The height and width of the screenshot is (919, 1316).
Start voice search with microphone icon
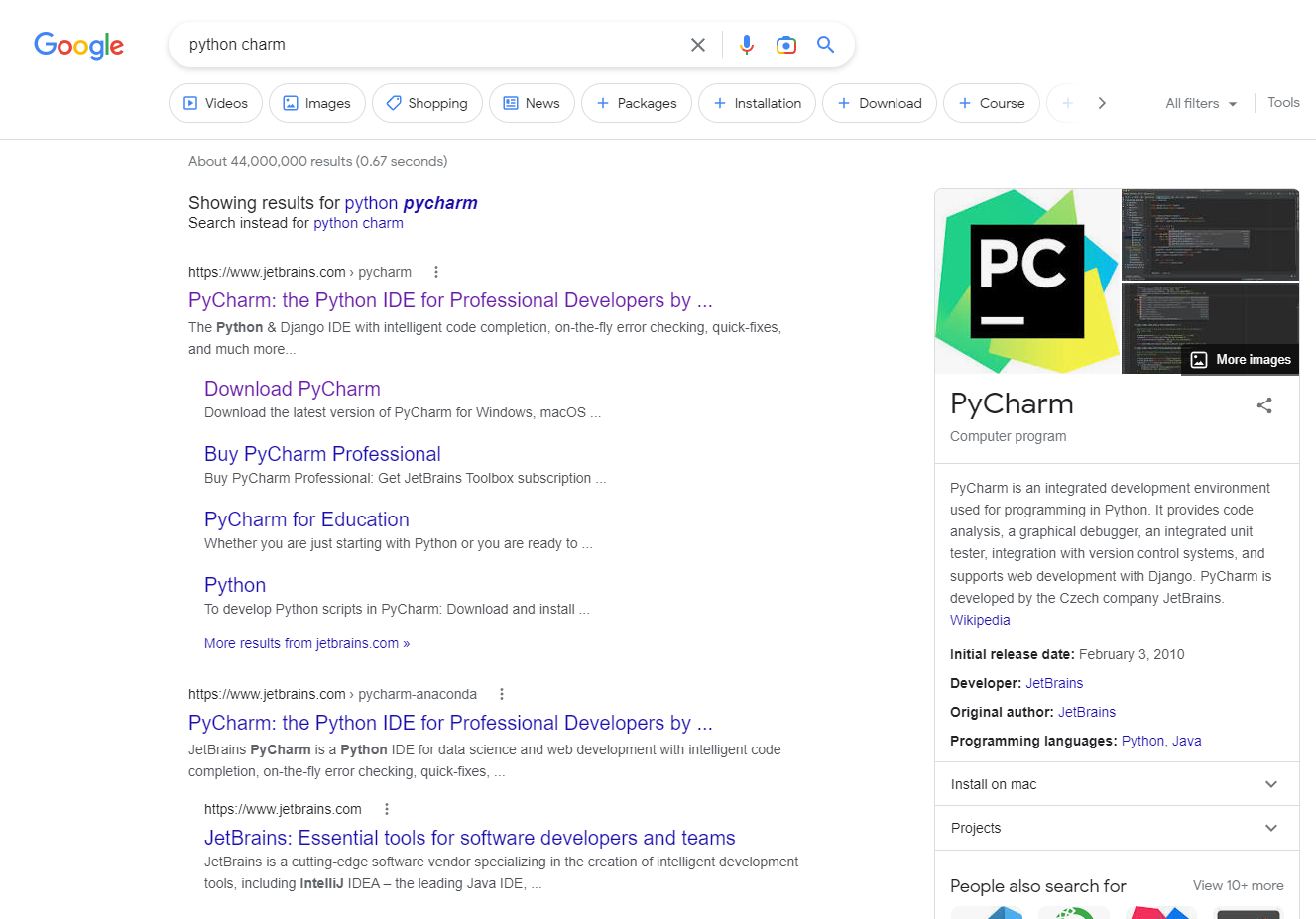pos(747,45)
